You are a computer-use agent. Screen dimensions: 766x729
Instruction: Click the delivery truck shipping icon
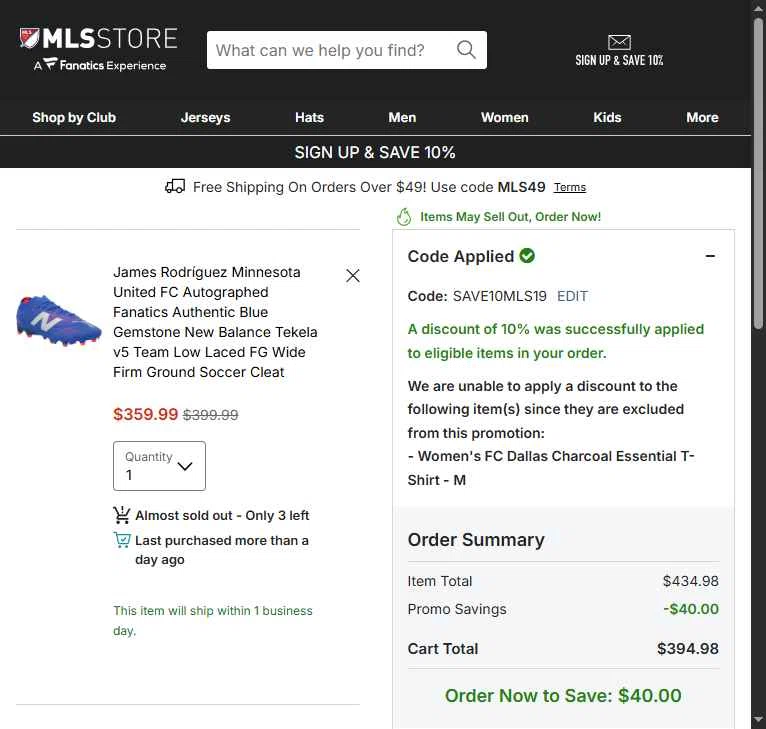click(x=175, y=187)
